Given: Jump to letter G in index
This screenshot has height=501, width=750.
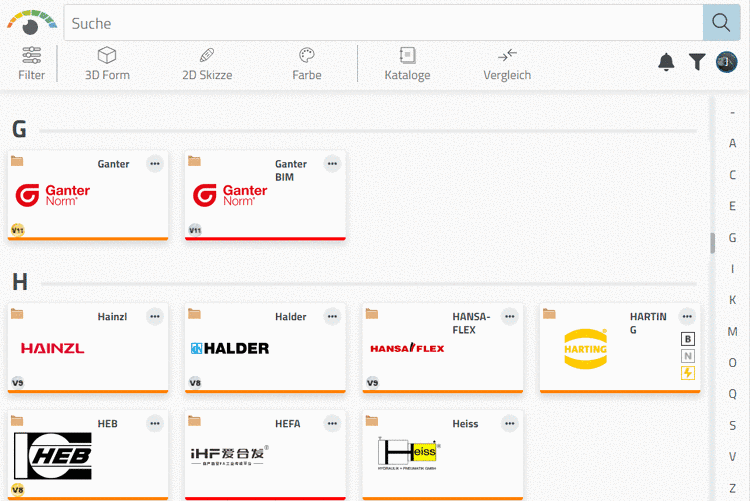Looking at the screenshot, I should [x=732, y=238].
